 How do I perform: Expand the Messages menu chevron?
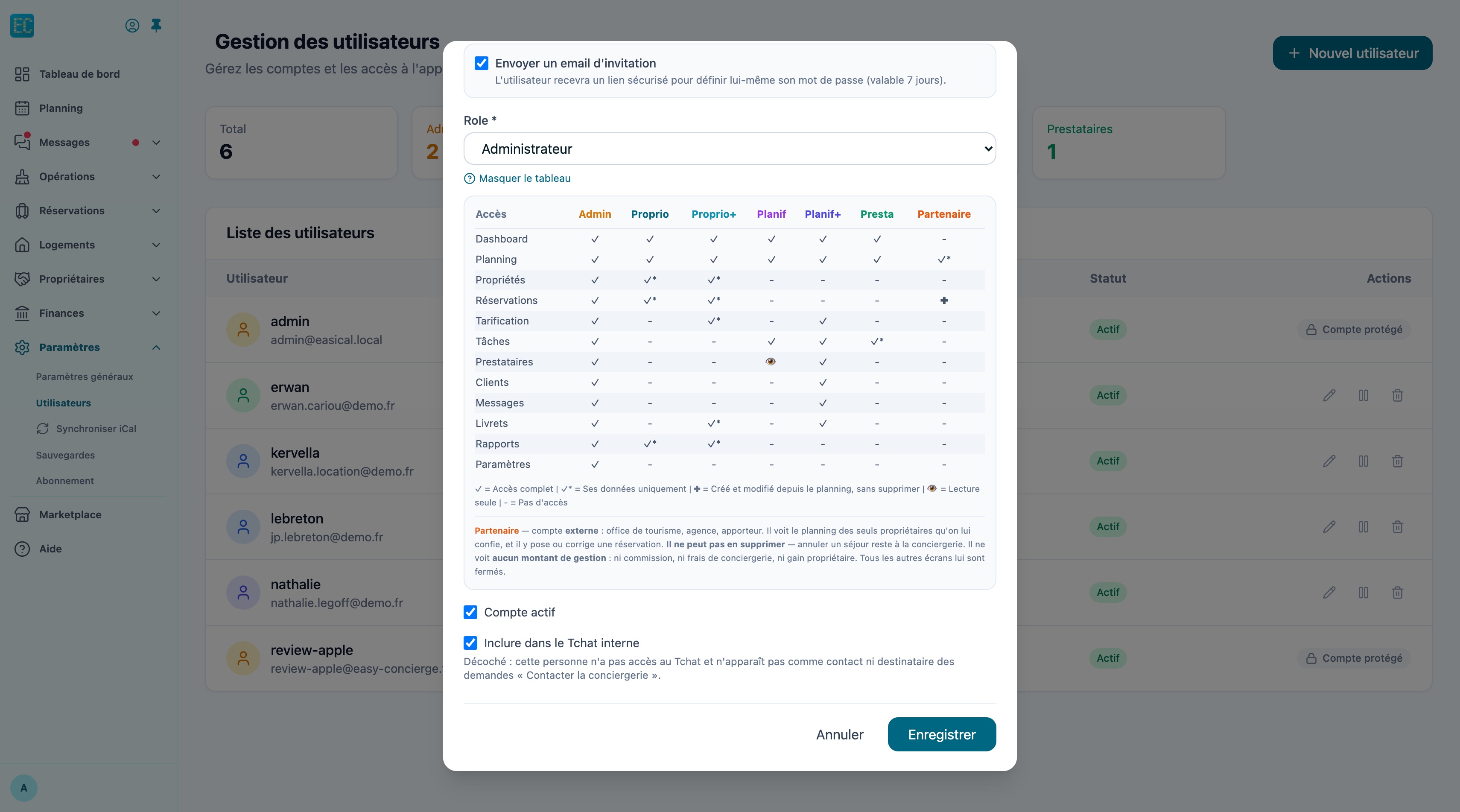point(156,142)
